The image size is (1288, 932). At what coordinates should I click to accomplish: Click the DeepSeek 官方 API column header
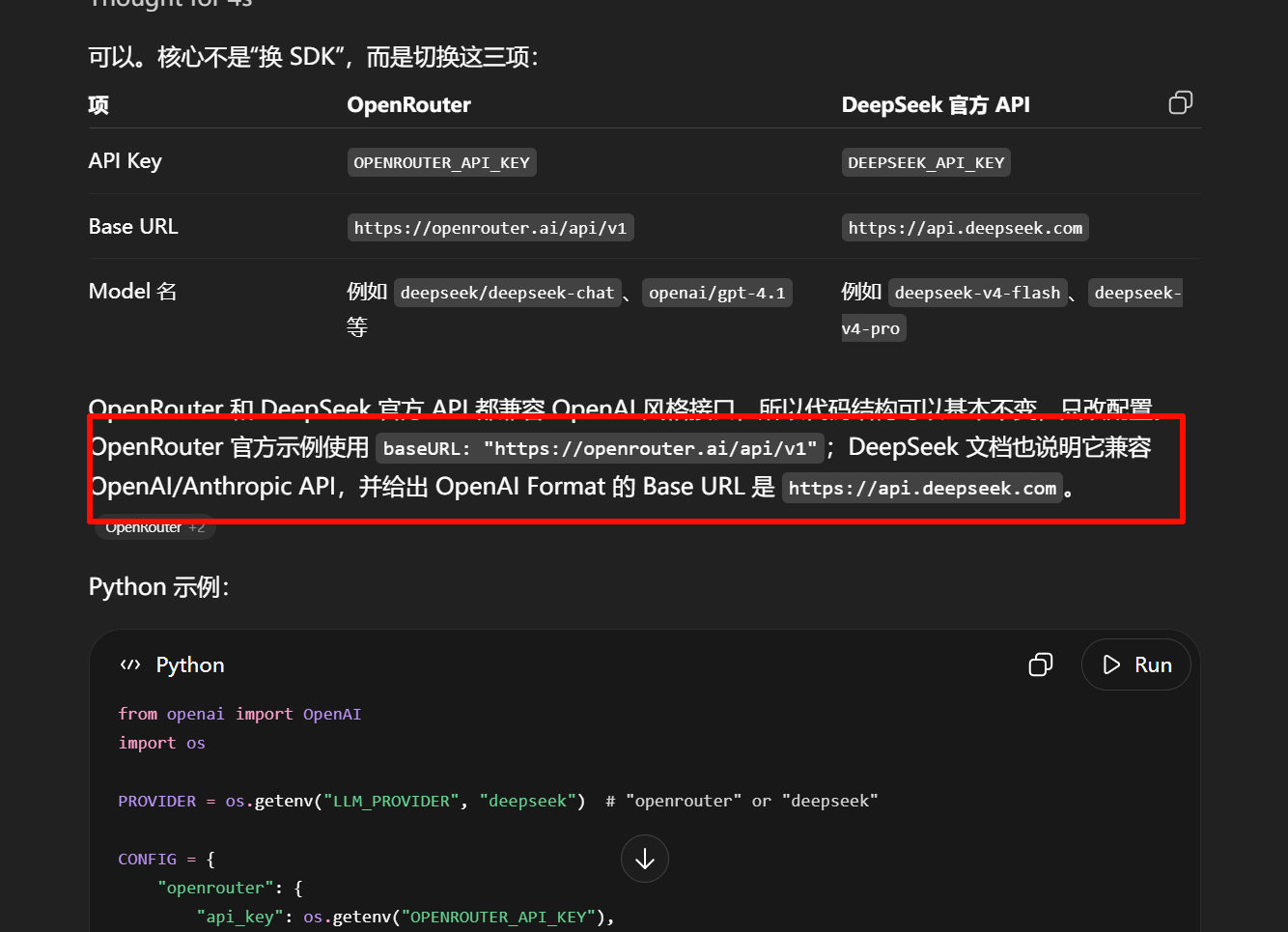(x=936, y=104)
